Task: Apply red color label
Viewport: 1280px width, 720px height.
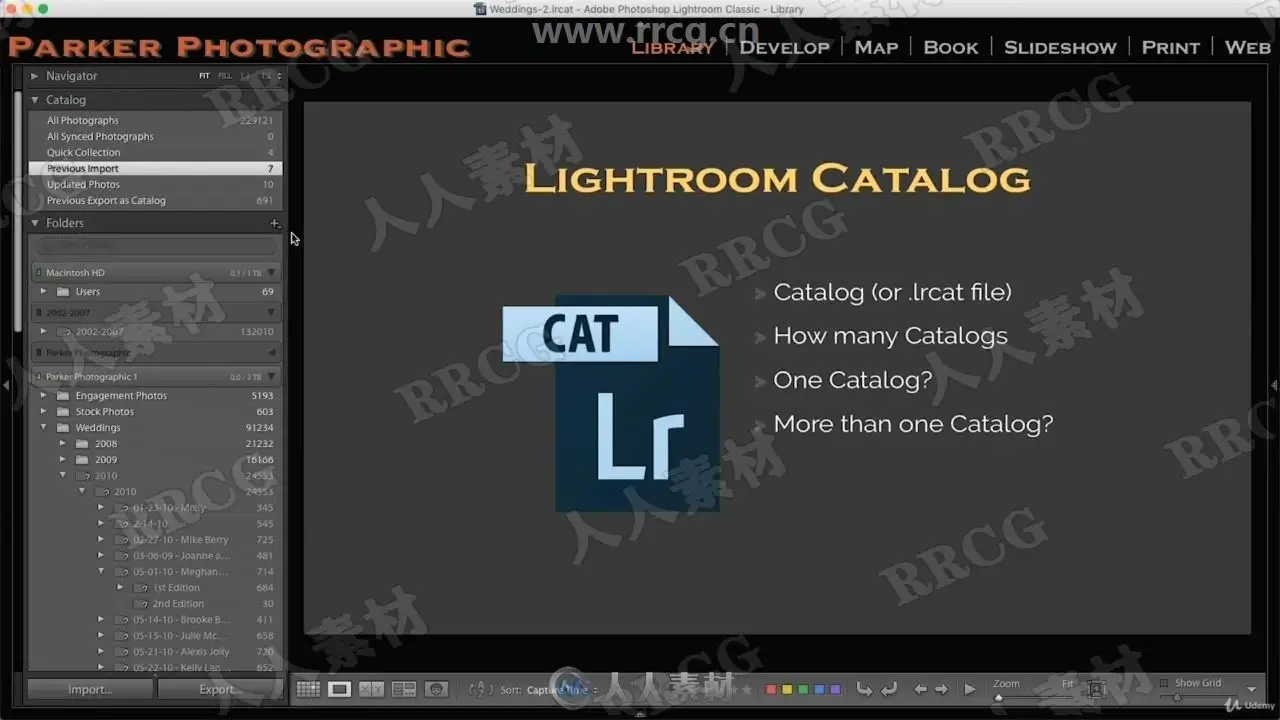Action: click(771, 689)
